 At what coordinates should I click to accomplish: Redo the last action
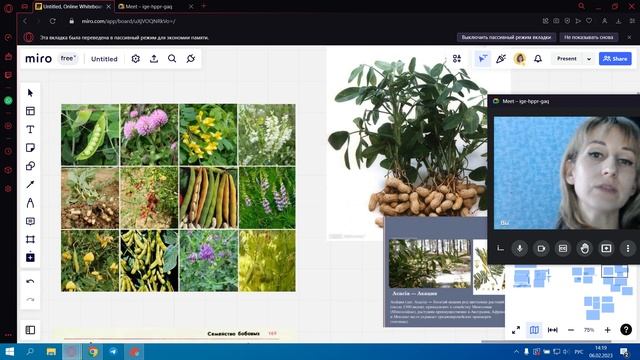tap(30, 300)
